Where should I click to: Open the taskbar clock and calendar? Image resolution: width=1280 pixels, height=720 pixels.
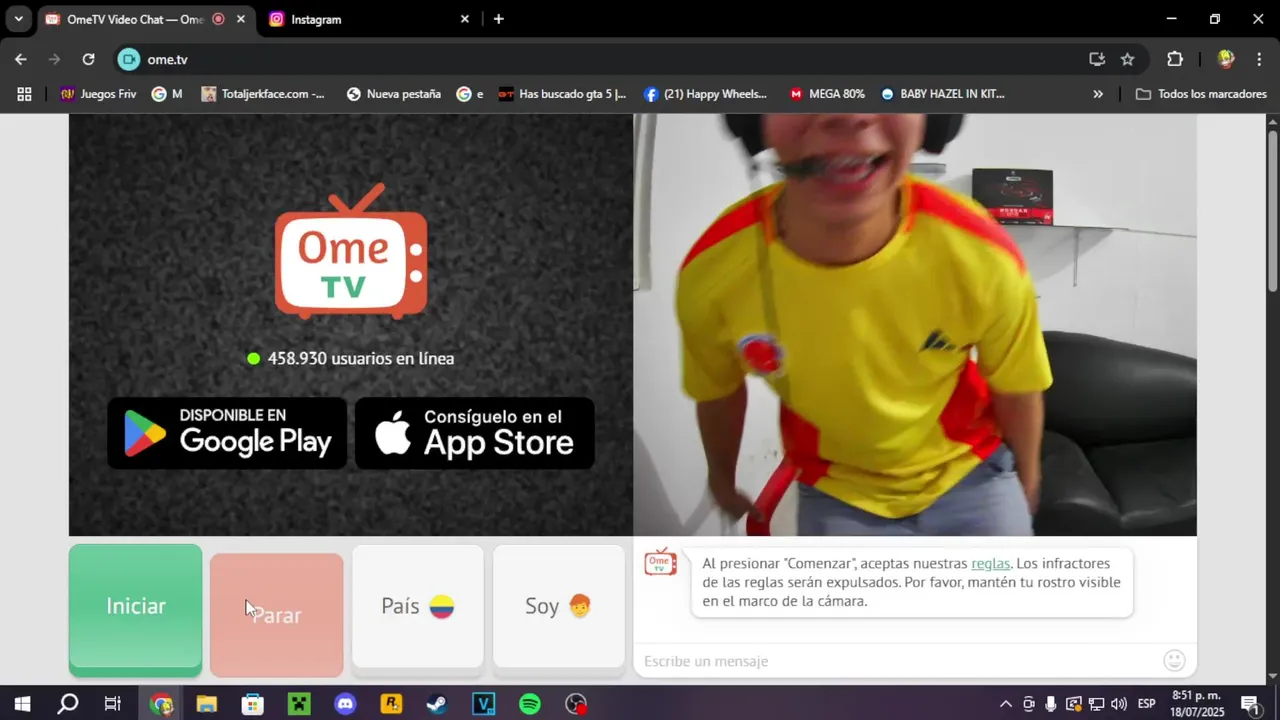pyautogui.click(x=1197, y=704)
